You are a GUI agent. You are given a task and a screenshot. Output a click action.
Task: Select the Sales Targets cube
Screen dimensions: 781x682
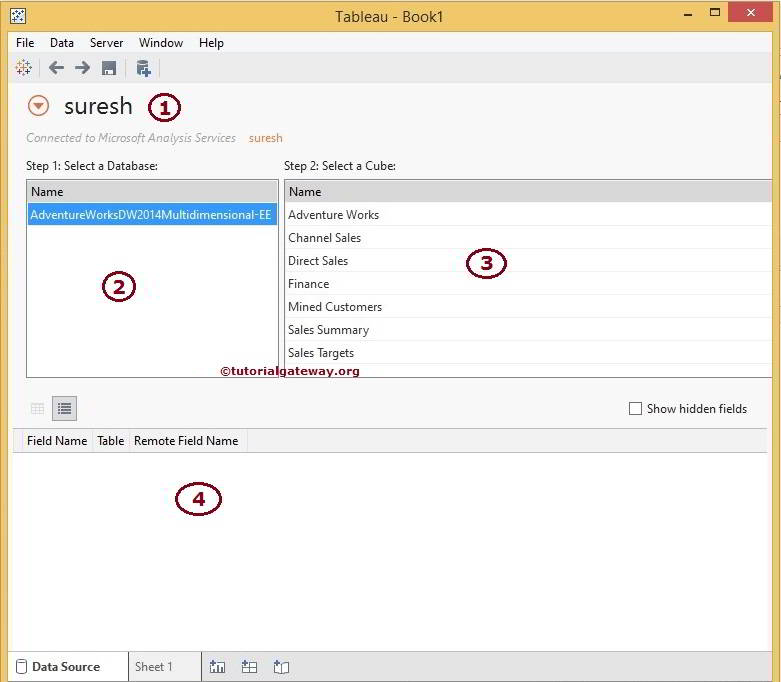tap(528, 352)
